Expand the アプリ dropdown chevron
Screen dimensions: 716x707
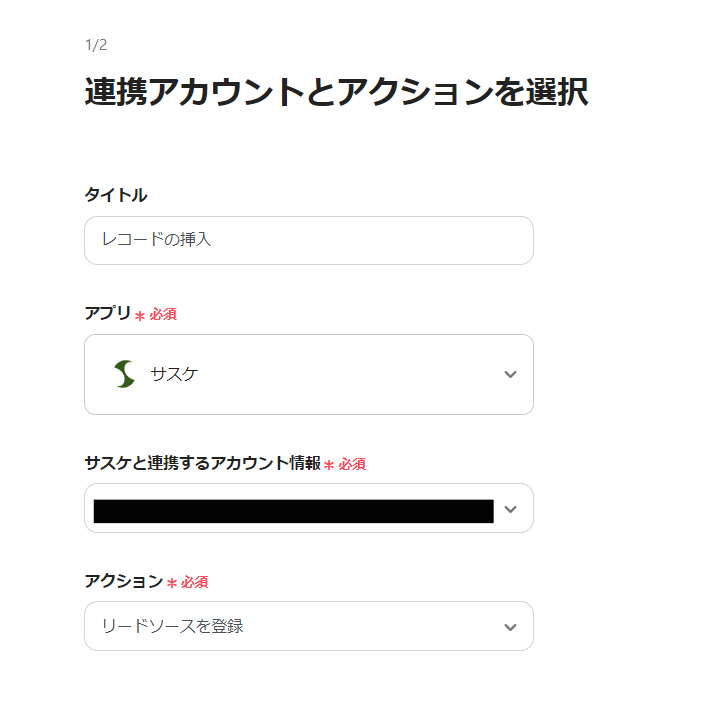(x=510, y=374)
